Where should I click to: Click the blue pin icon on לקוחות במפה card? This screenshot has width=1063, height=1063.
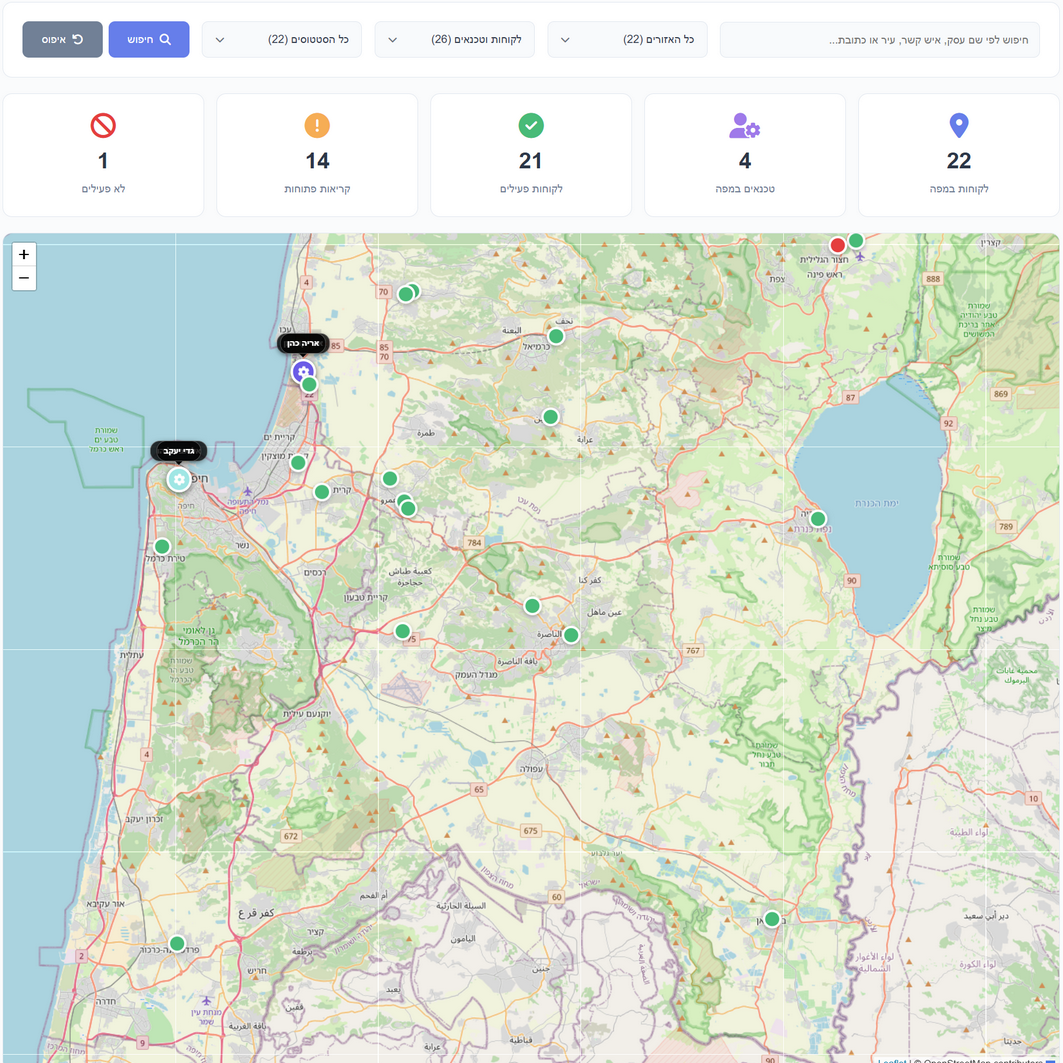click(x=958, y=126)
